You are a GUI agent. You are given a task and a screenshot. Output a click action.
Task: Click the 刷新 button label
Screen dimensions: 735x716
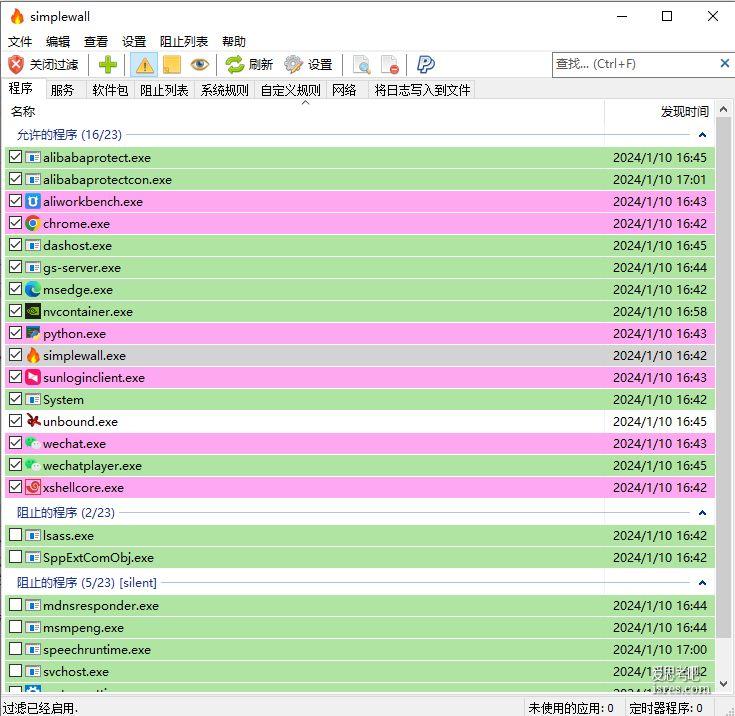261,65
